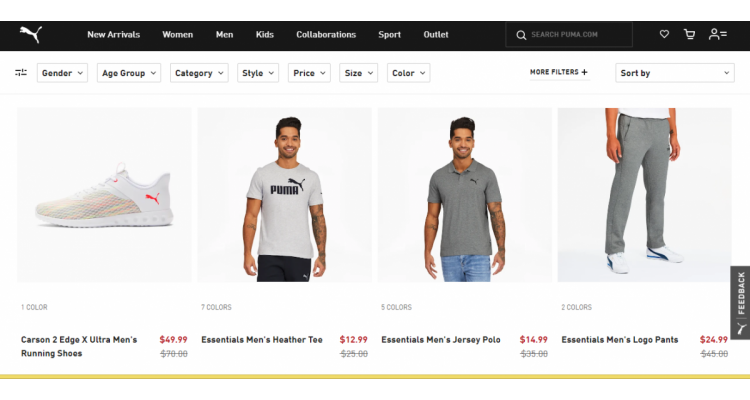Focus the Search Puma.com field
This screenshot has height=400, width=750.
[569, 34]
